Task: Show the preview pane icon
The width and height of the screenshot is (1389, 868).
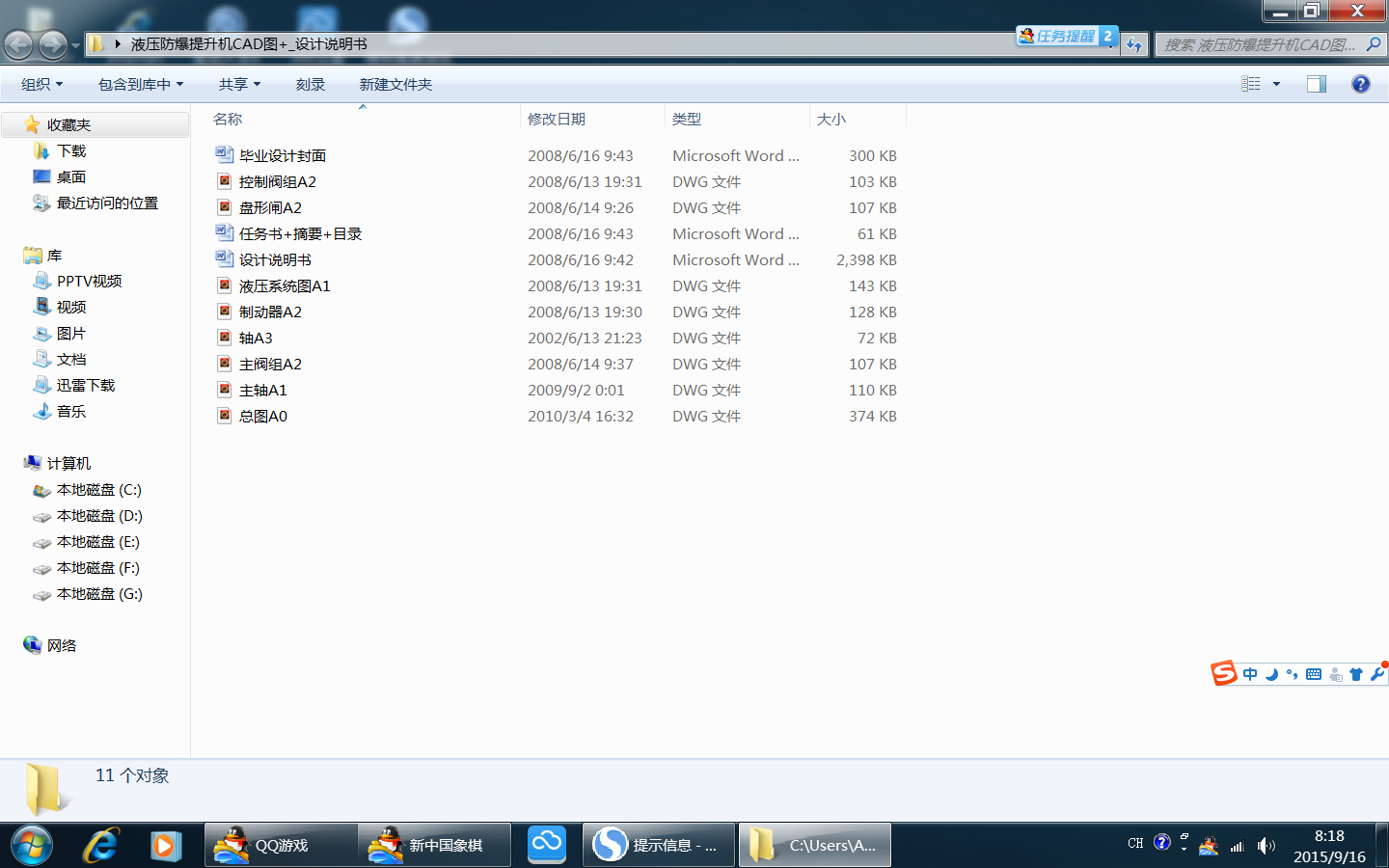Action: coord(1317,84)
